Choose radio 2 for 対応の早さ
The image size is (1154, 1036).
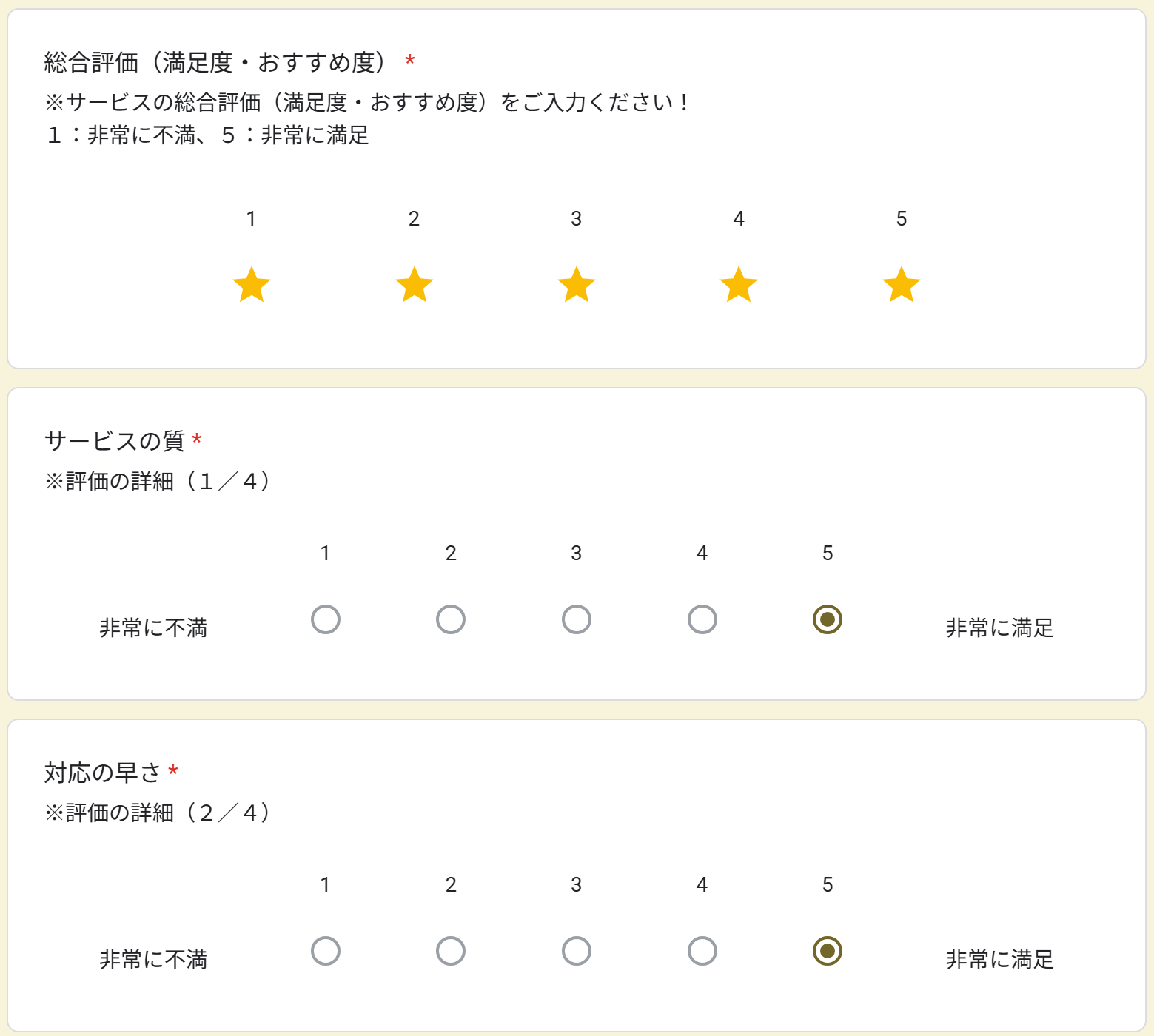pos(451,951)
